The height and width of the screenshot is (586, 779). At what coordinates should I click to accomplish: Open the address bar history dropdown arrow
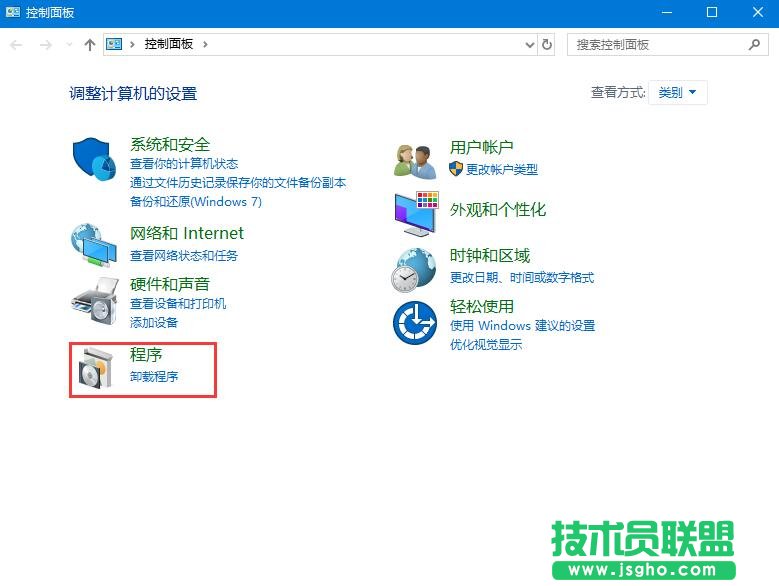530,45
